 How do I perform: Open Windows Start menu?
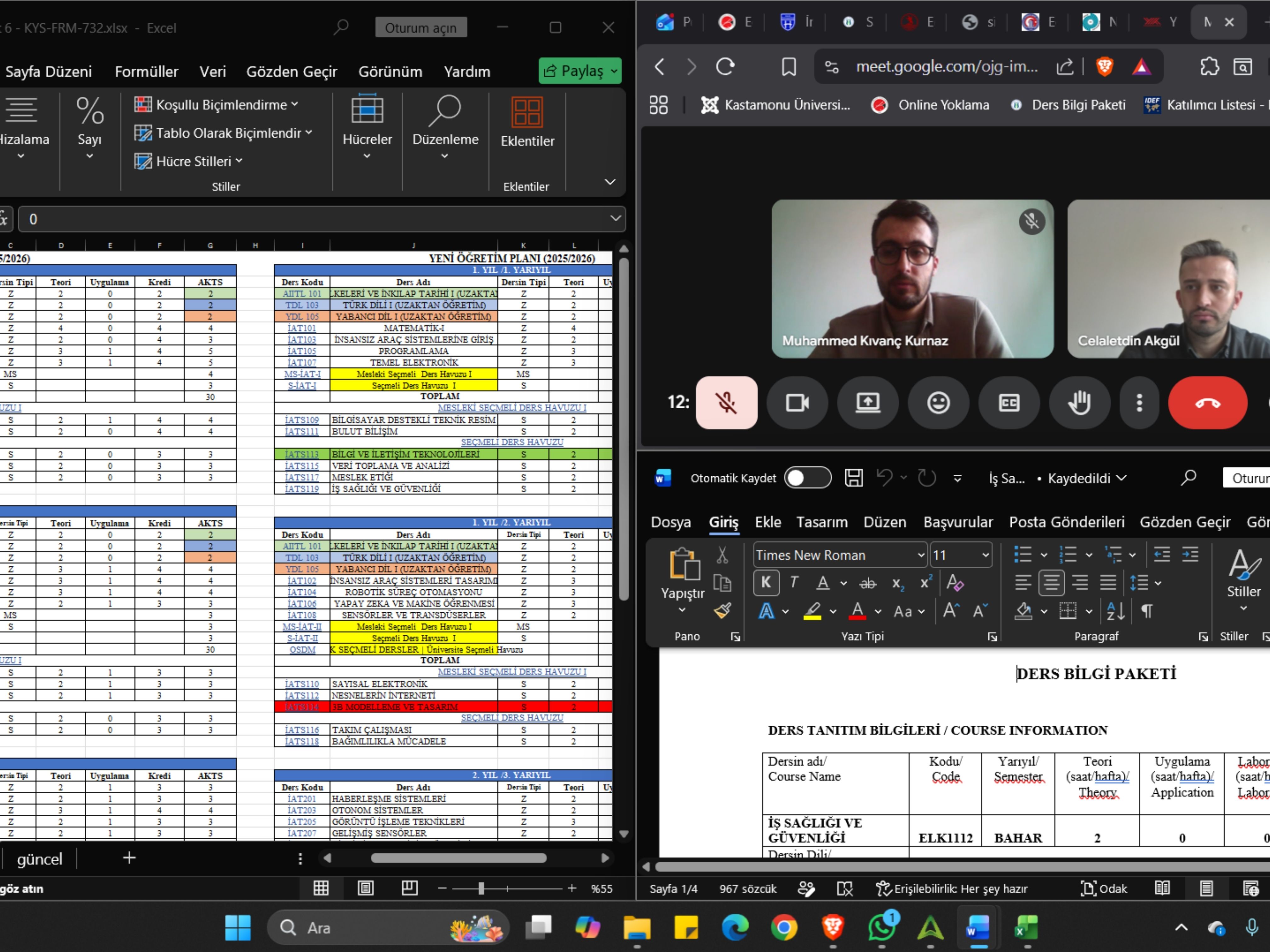(238, 927)
